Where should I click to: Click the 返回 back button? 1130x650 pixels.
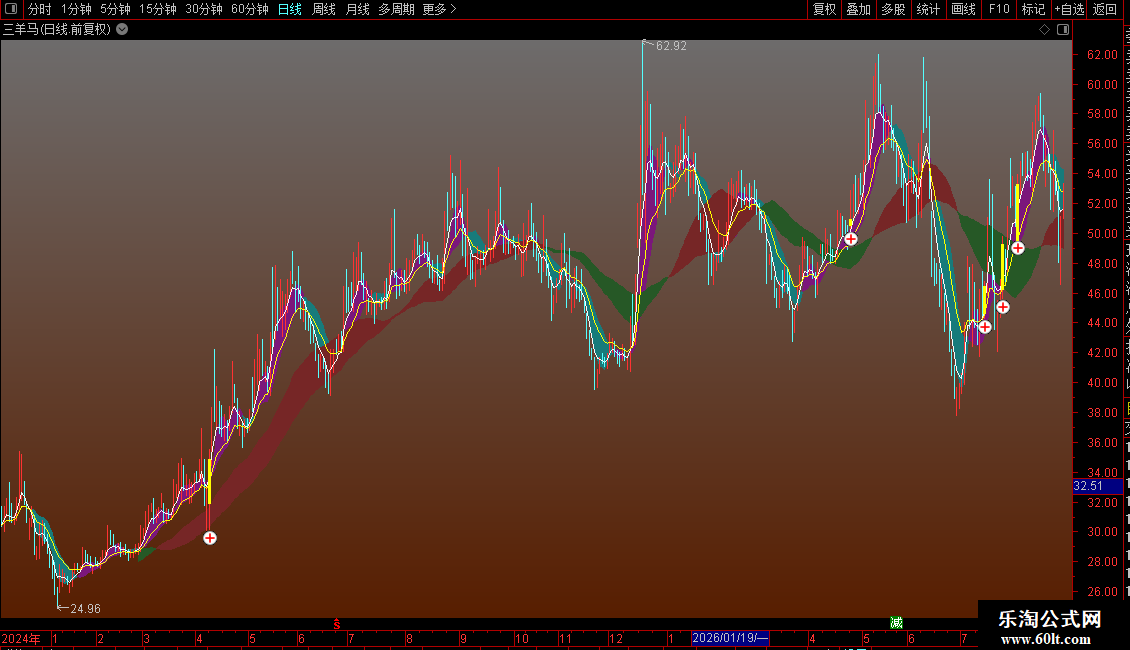(x=1105, y=9)
